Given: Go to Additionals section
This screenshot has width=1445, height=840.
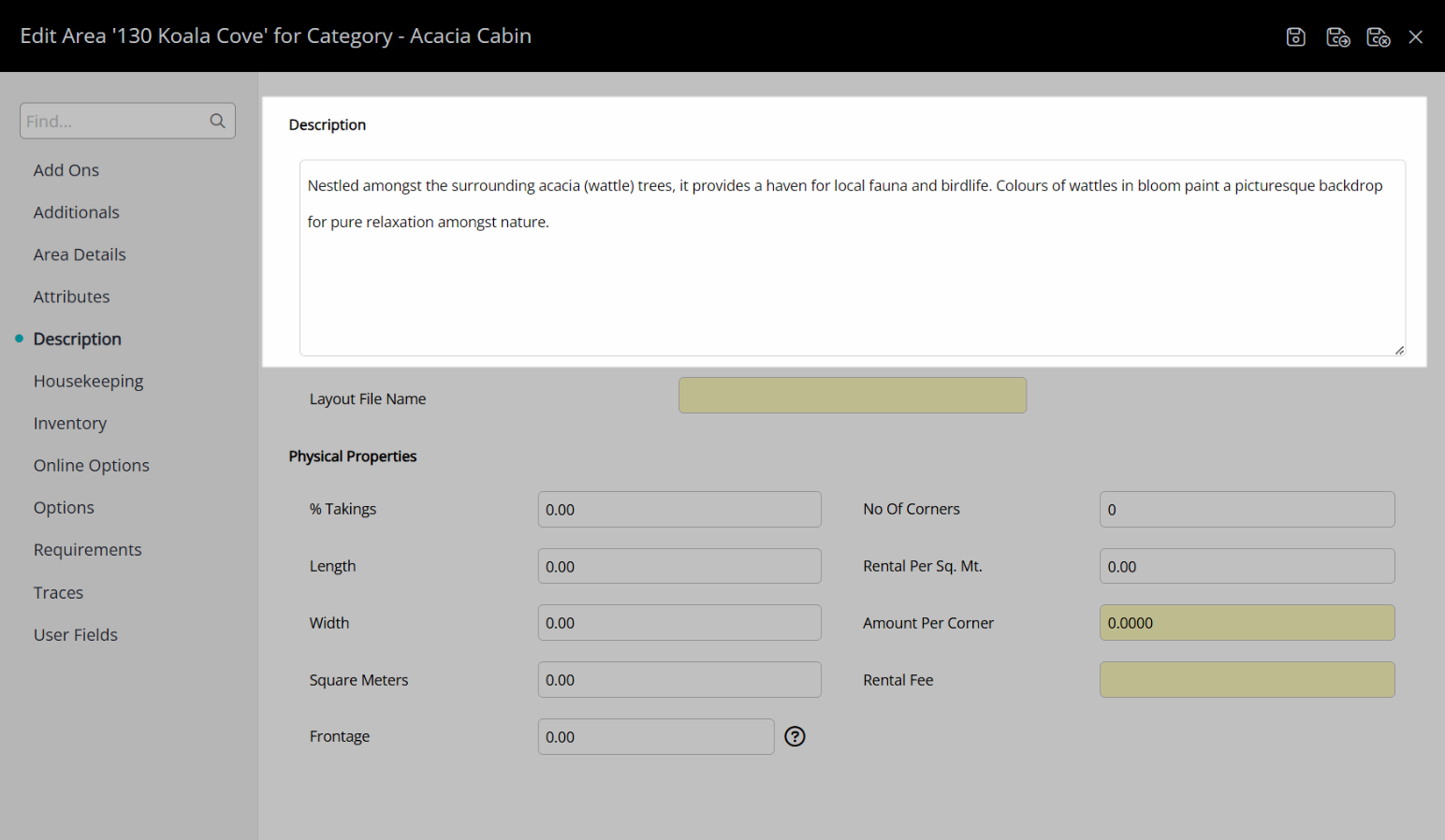Looking at the screenshot, I should (77, 212).
